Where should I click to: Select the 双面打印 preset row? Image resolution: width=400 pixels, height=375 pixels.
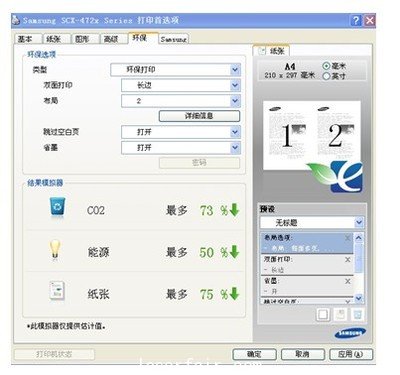point(307,265)
